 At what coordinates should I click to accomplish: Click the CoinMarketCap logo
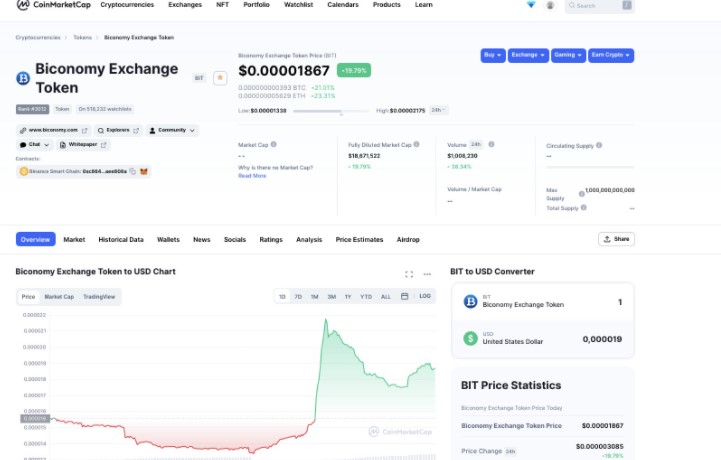(54, 5)
